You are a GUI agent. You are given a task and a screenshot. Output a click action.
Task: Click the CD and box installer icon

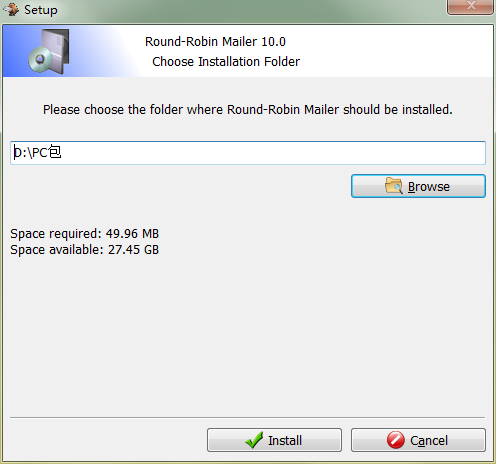click(49, 51)
